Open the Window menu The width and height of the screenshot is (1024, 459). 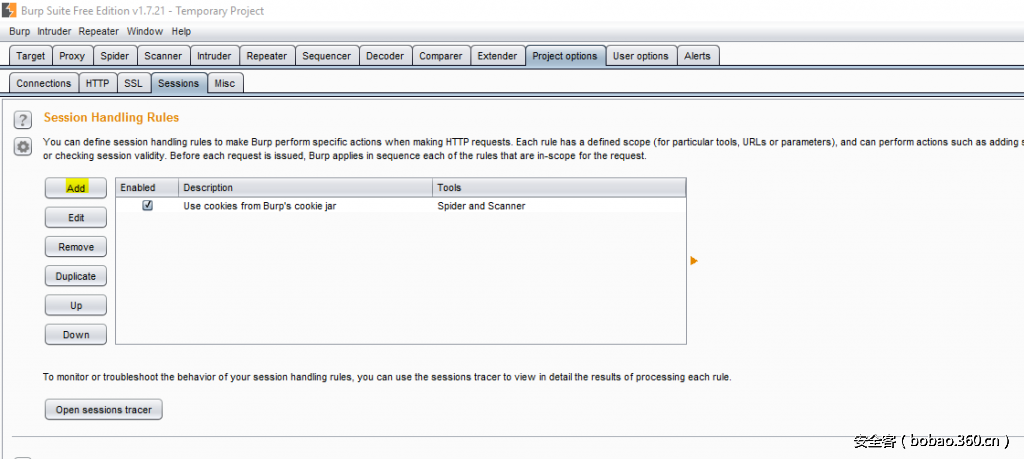pos(145,31)
